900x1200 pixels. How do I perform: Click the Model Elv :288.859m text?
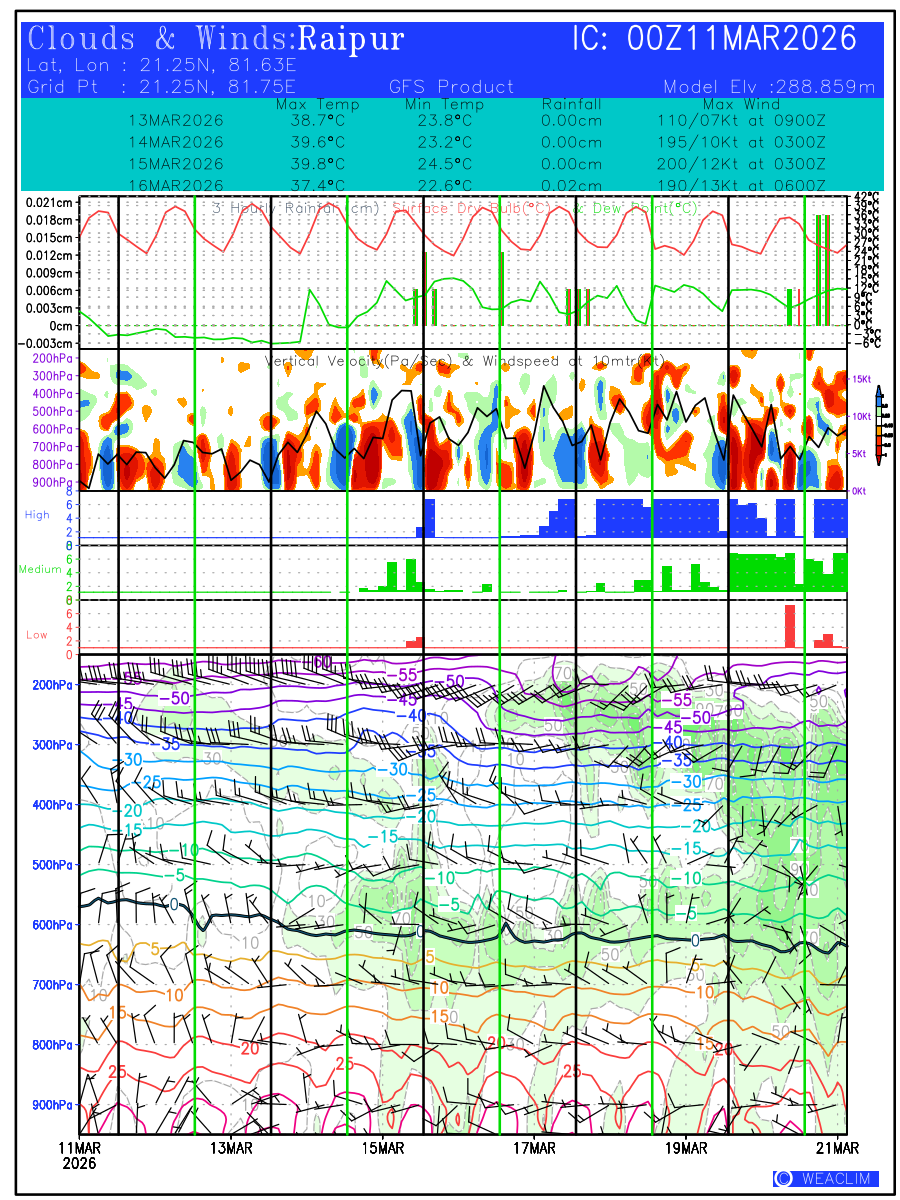click(x=768, y=87)
